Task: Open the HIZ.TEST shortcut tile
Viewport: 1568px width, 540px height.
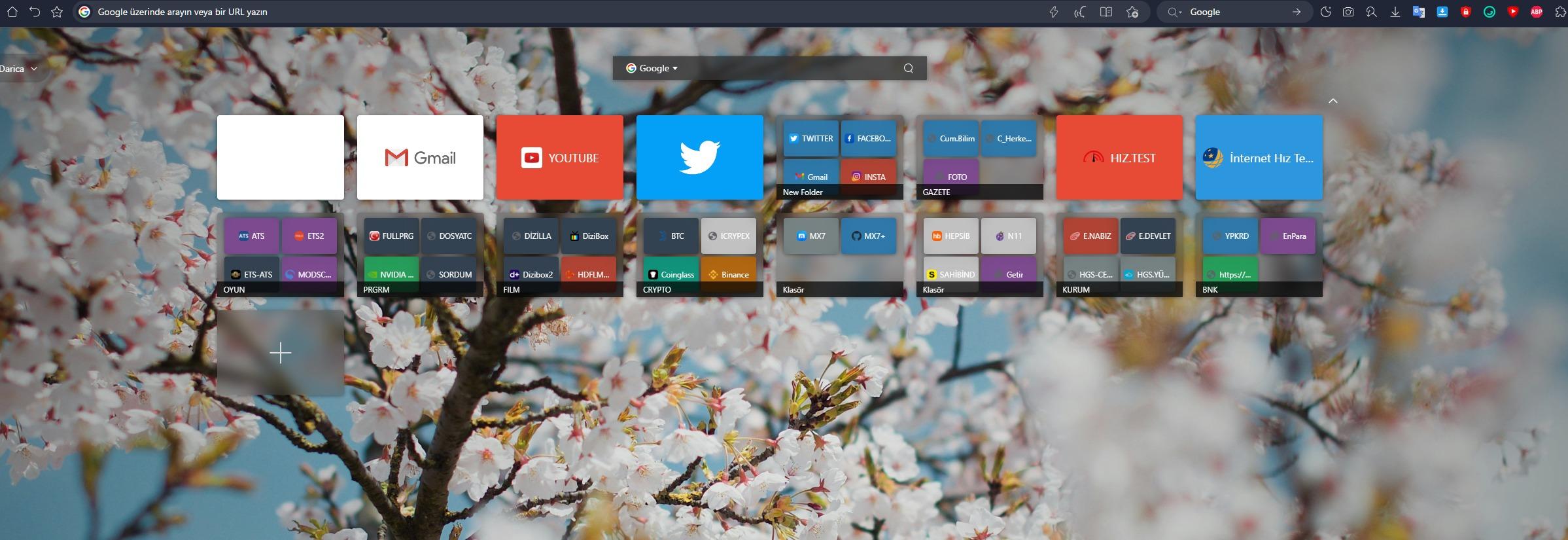Action: 1119,158
